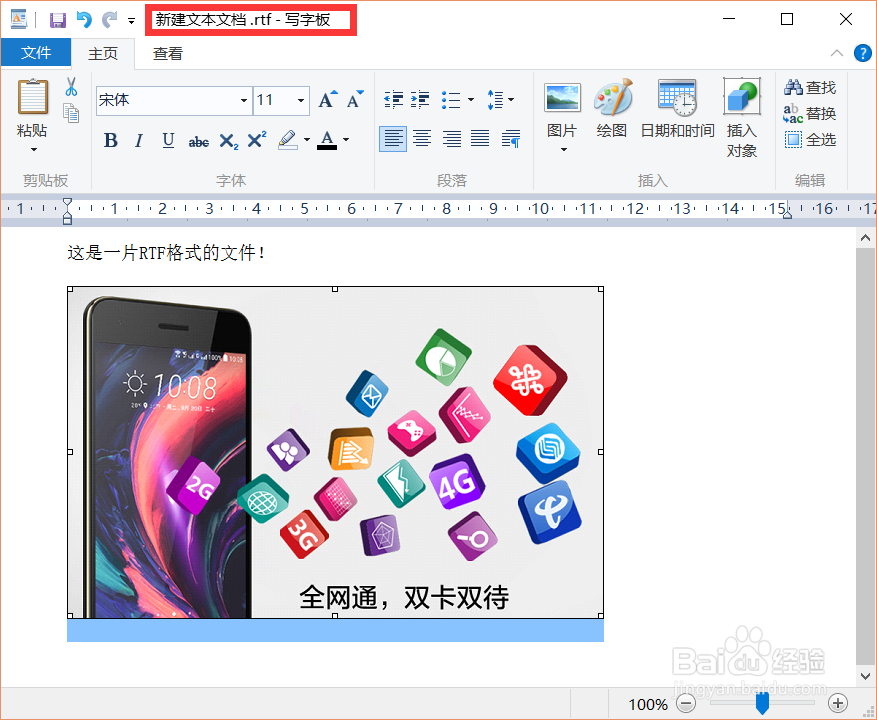The height and width of the screenshot is (720, 877).
Task: Toggle subscript formatting
Action: 228,140
